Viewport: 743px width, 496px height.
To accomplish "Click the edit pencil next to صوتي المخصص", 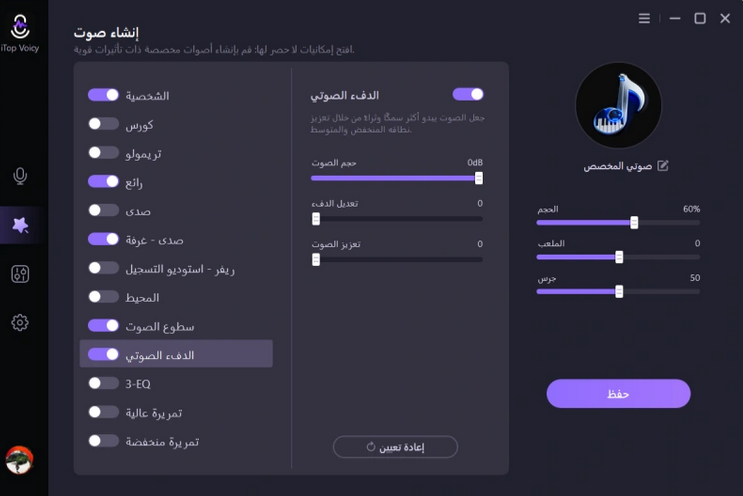I will 662,166.
